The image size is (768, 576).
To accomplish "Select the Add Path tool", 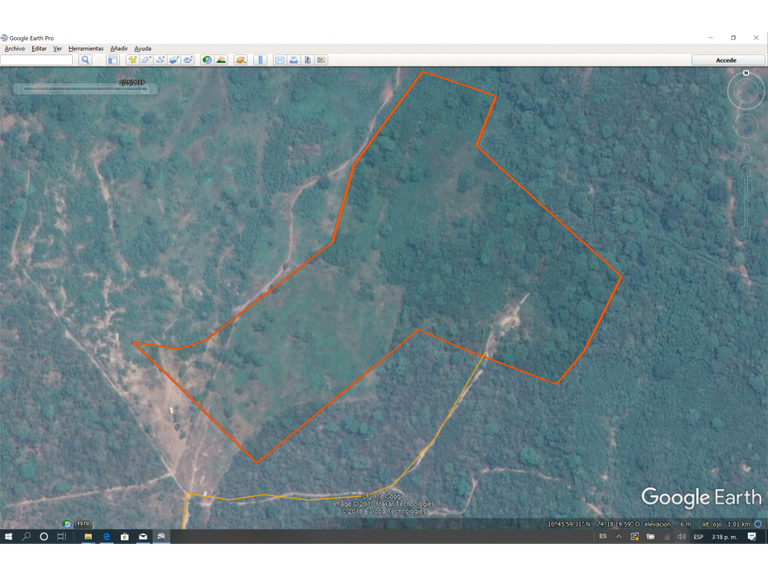I will (x=160, y=60).
